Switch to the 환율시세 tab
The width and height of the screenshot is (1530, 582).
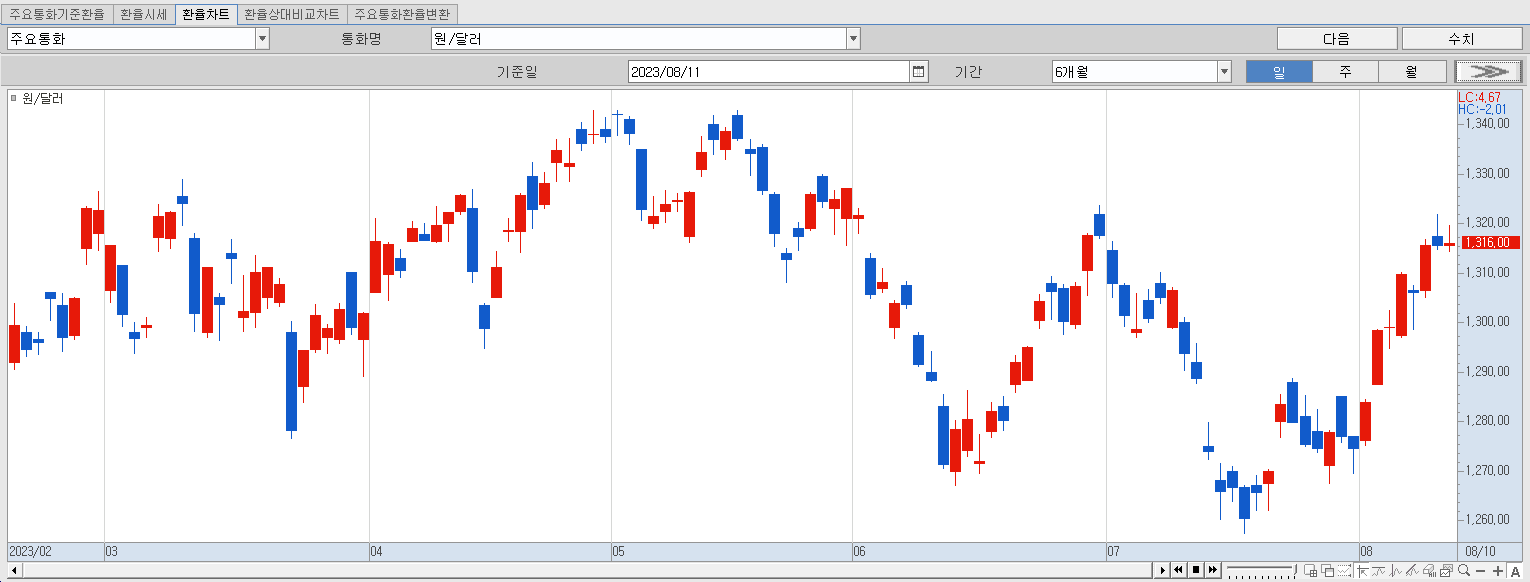pyautogui.click(x=143, y=15)
